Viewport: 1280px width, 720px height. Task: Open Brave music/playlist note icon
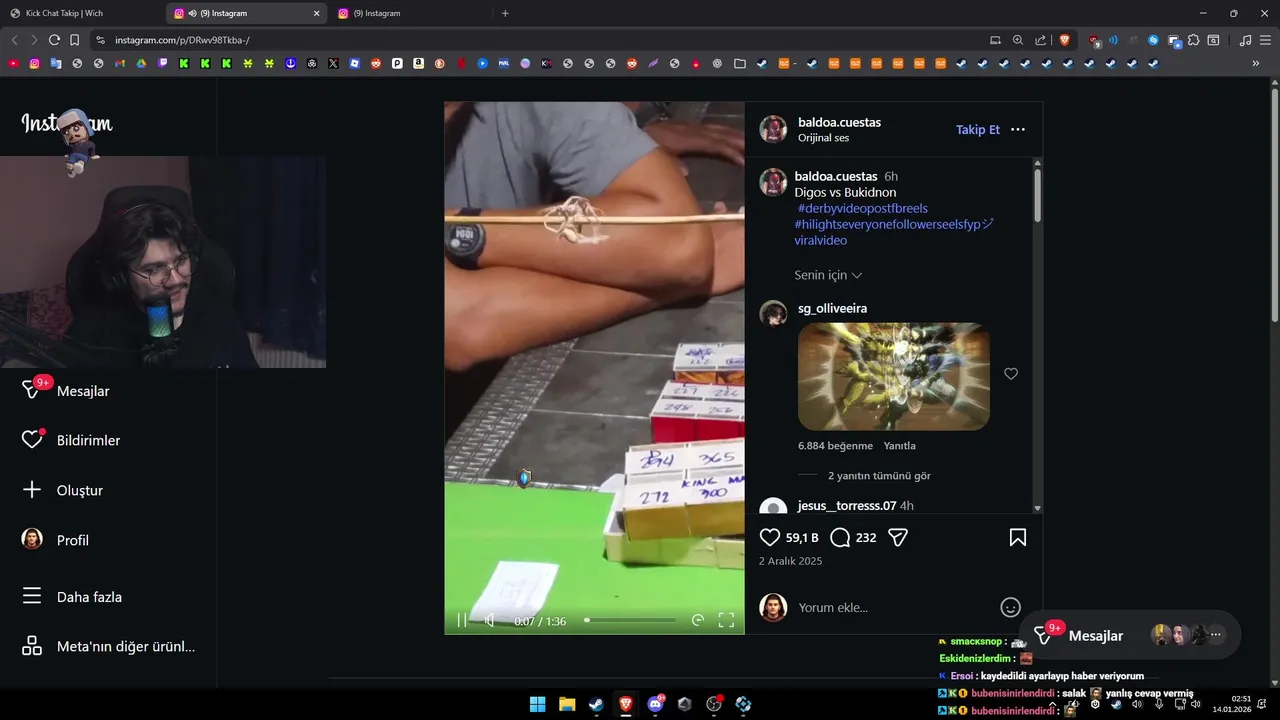click(x=1245, y=40)
